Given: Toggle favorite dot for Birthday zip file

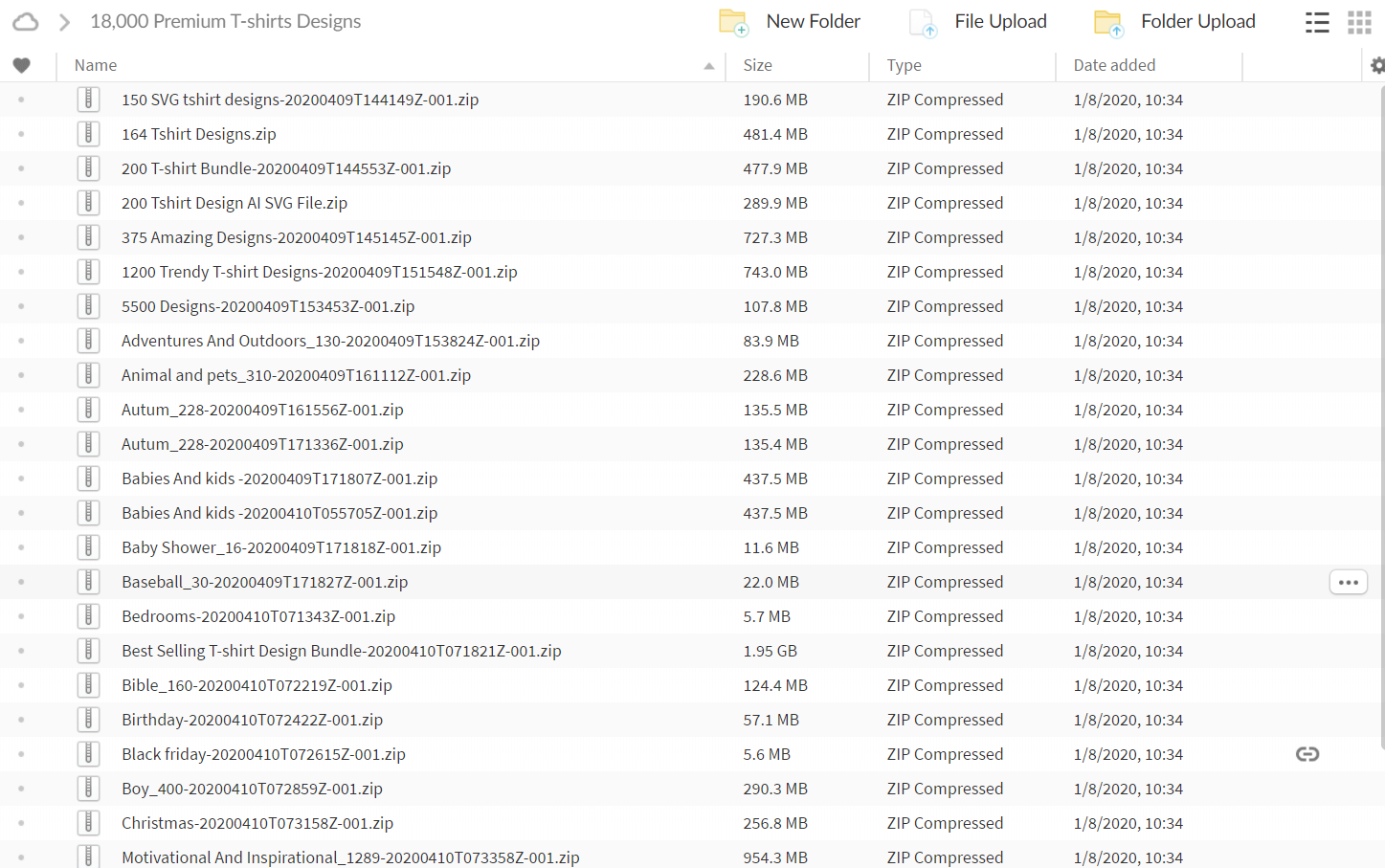Looking at the screenshot, I should click(21, 720).
